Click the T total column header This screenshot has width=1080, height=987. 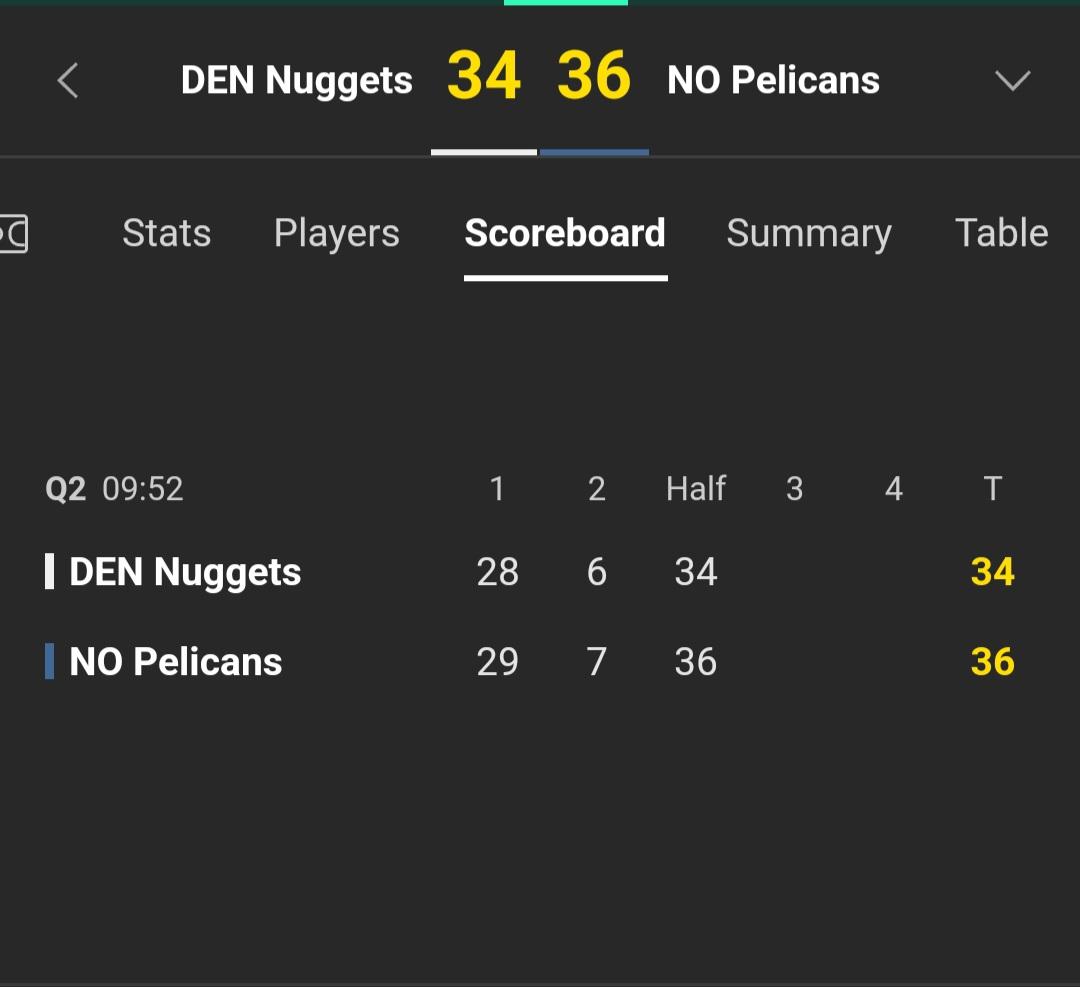pos(993,488)
